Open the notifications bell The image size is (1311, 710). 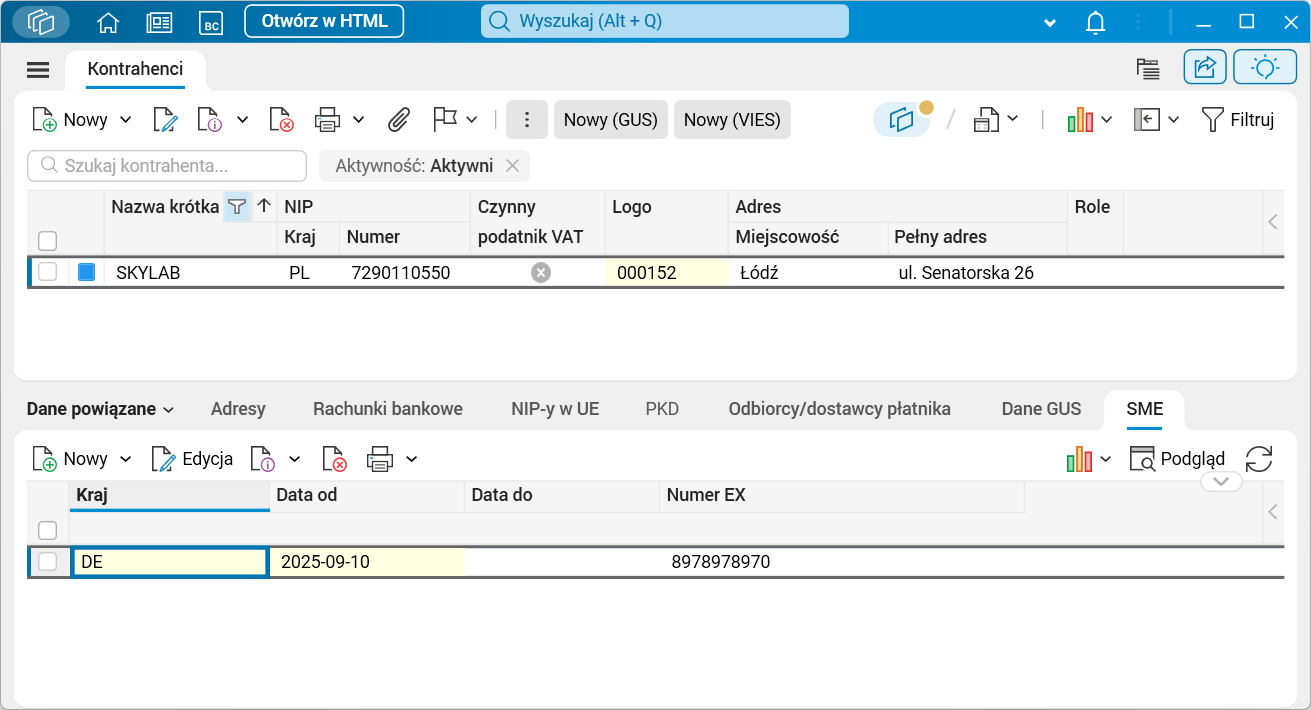pyautogui.click(x=1096, y=22)
